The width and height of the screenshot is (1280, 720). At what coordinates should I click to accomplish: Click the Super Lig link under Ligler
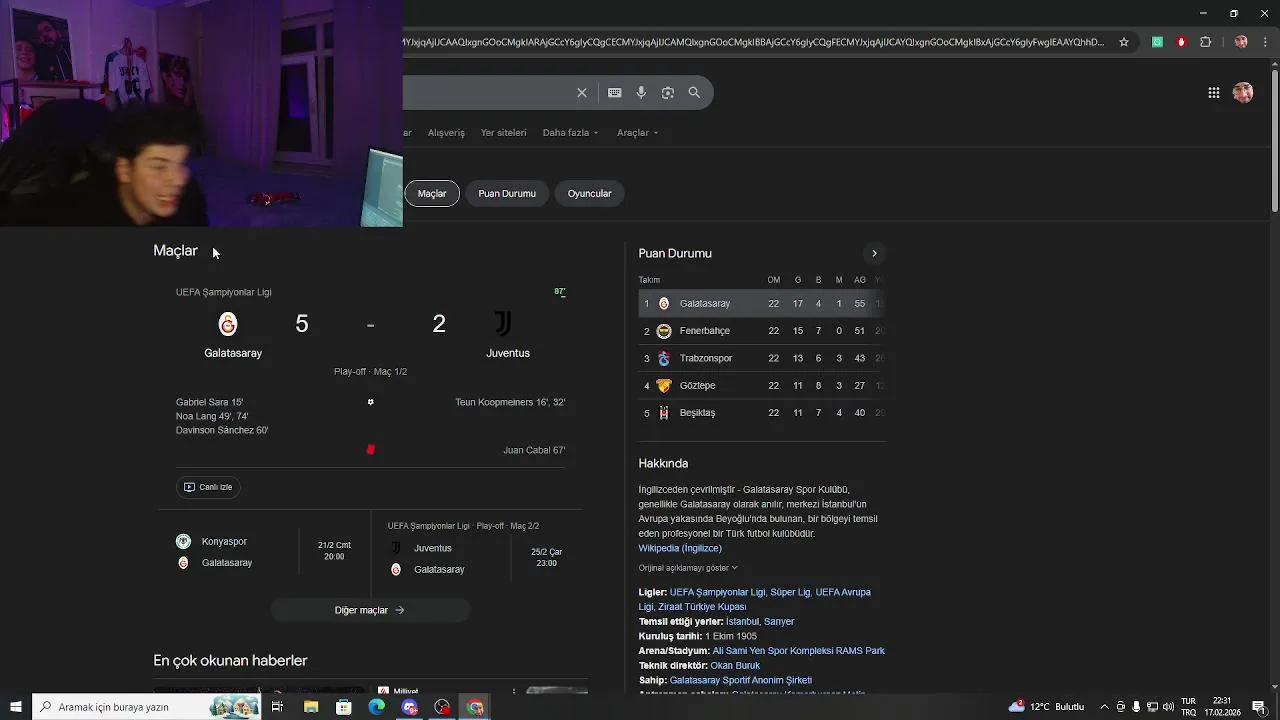pyautogui.click(x=789, y=592)
